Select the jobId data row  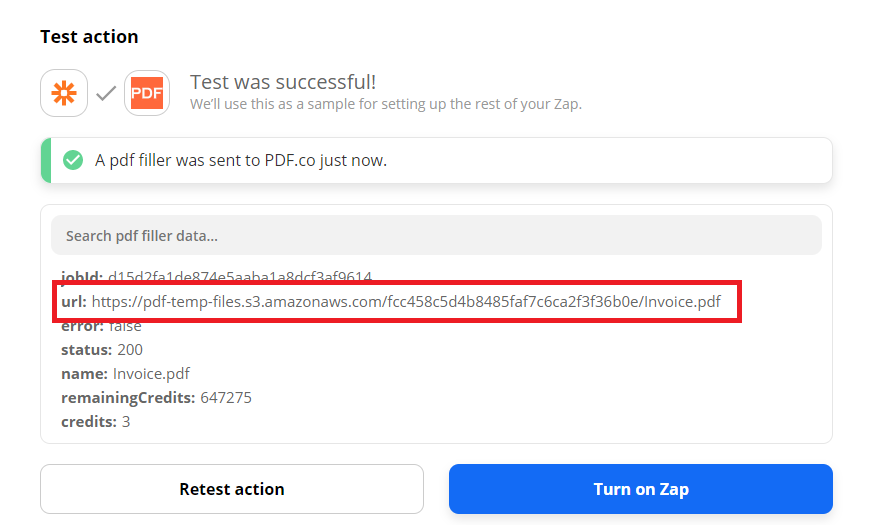[216, 277]
